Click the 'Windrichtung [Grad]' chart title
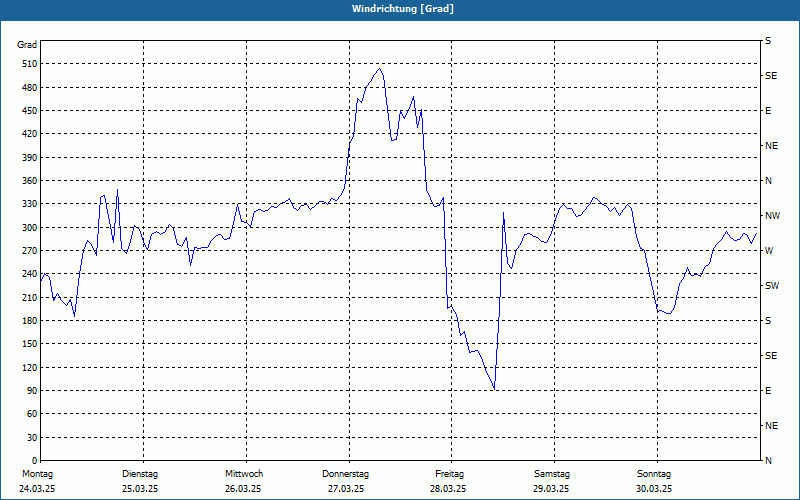 coord(403,9)
